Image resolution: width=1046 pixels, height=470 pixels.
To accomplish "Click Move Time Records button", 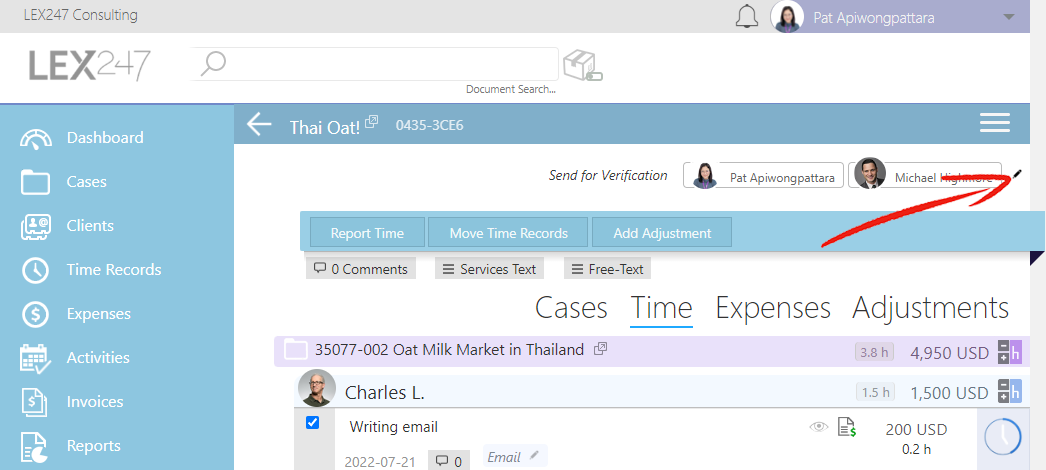I will (x=508, y=233).
